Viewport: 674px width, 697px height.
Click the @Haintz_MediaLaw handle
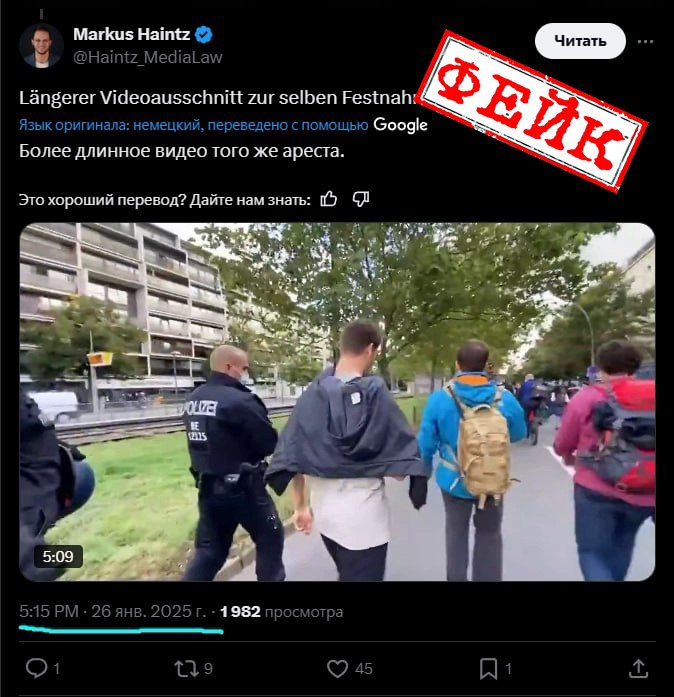[x=148, y=57]
